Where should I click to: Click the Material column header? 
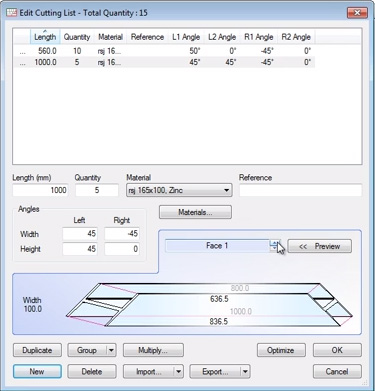point(110,37)
